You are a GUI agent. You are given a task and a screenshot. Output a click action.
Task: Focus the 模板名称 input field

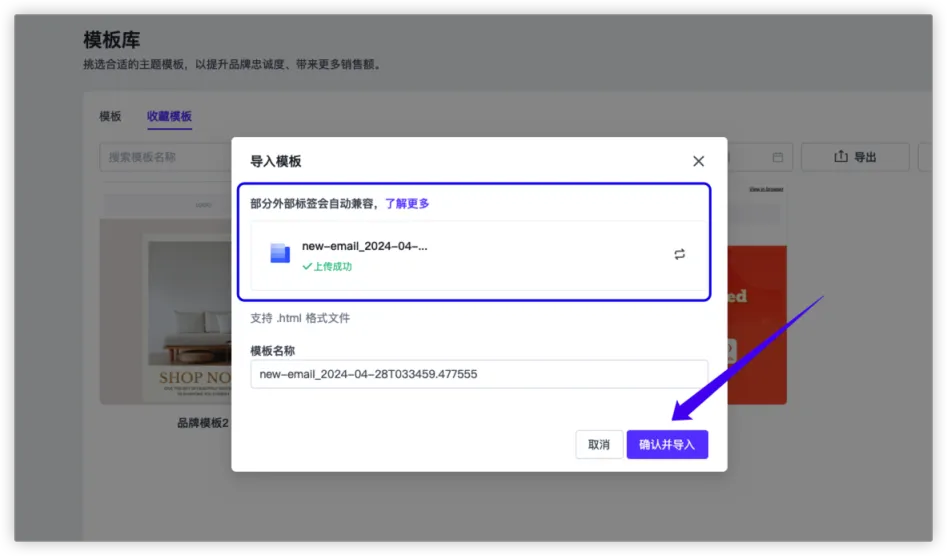(478, 374)
